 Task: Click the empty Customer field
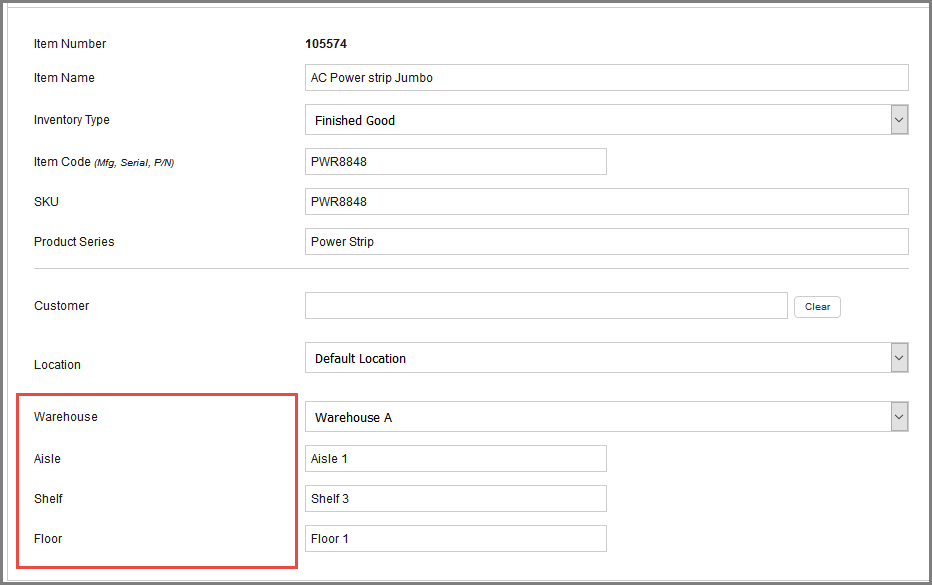546,306
